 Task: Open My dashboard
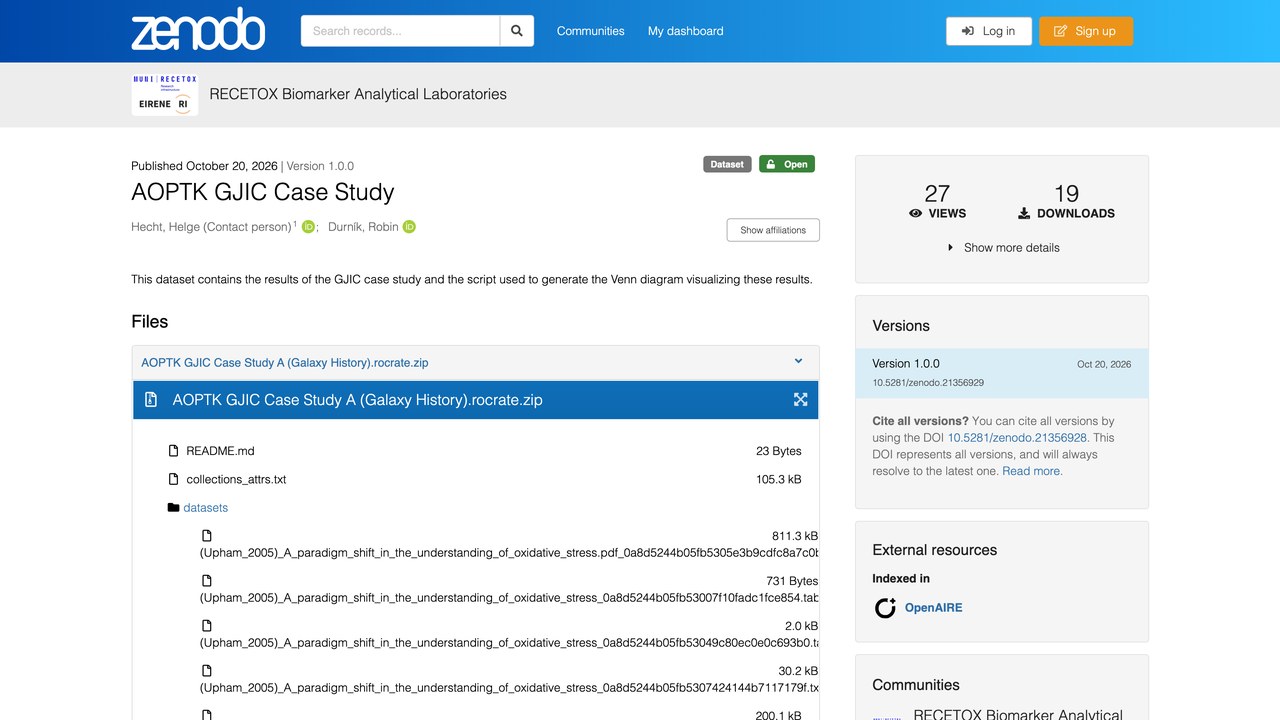[x=685, y=31]
